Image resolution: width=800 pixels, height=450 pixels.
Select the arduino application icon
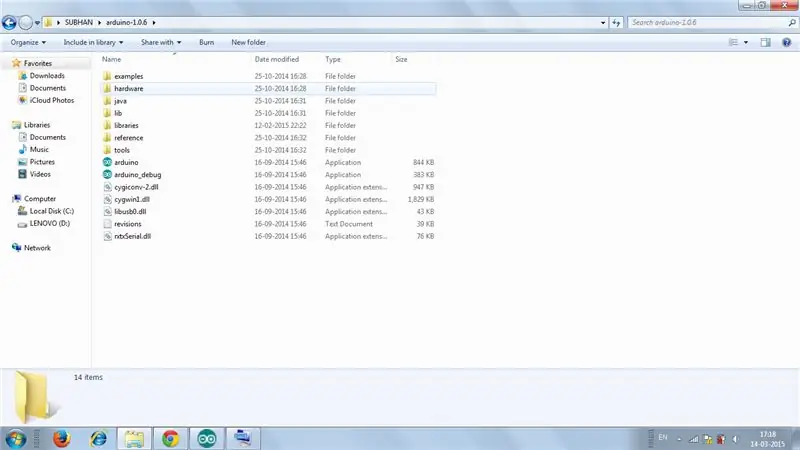[107, 162]
